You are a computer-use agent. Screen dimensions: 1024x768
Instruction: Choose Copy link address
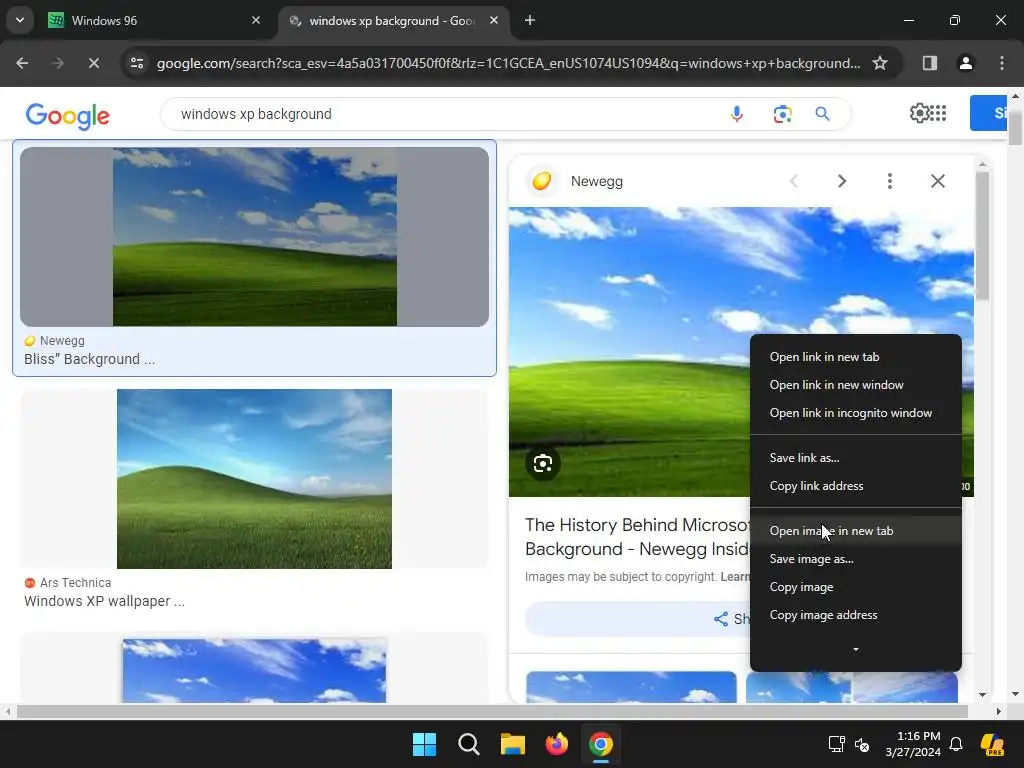[856, 486]
